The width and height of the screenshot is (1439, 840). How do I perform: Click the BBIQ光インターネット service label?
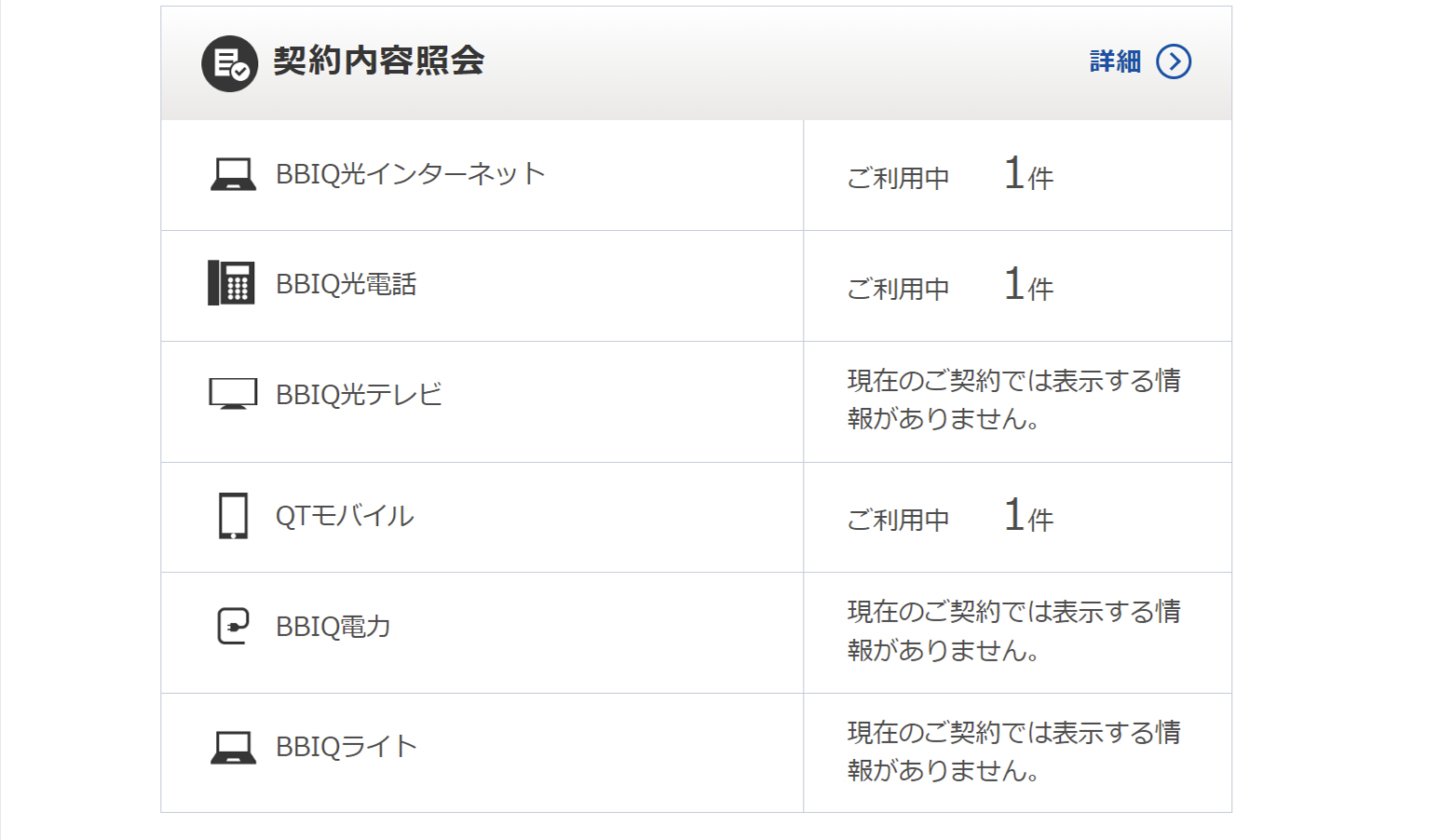410,174
